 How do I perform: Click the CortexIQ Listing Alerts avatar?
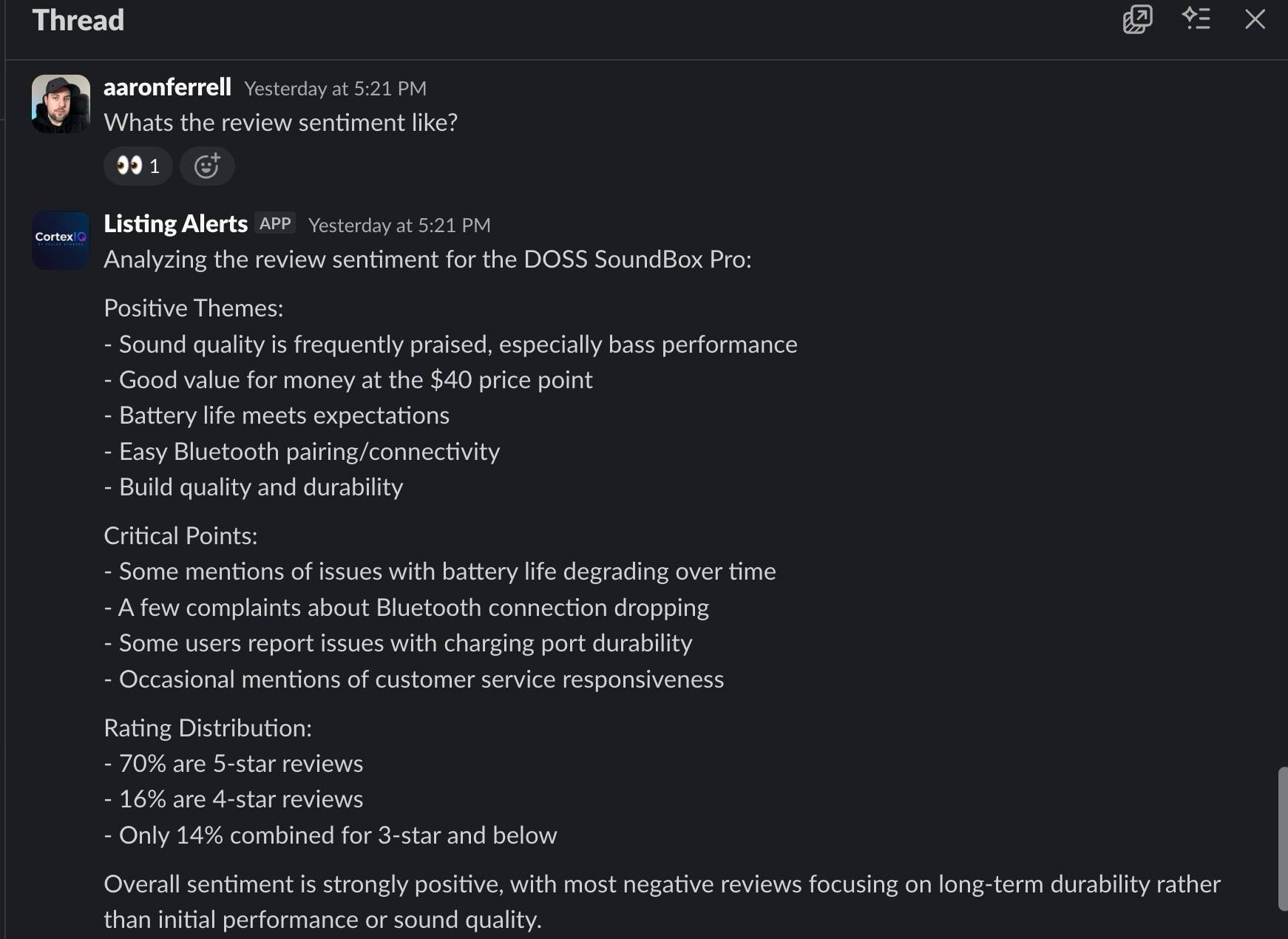click(61, 240)
